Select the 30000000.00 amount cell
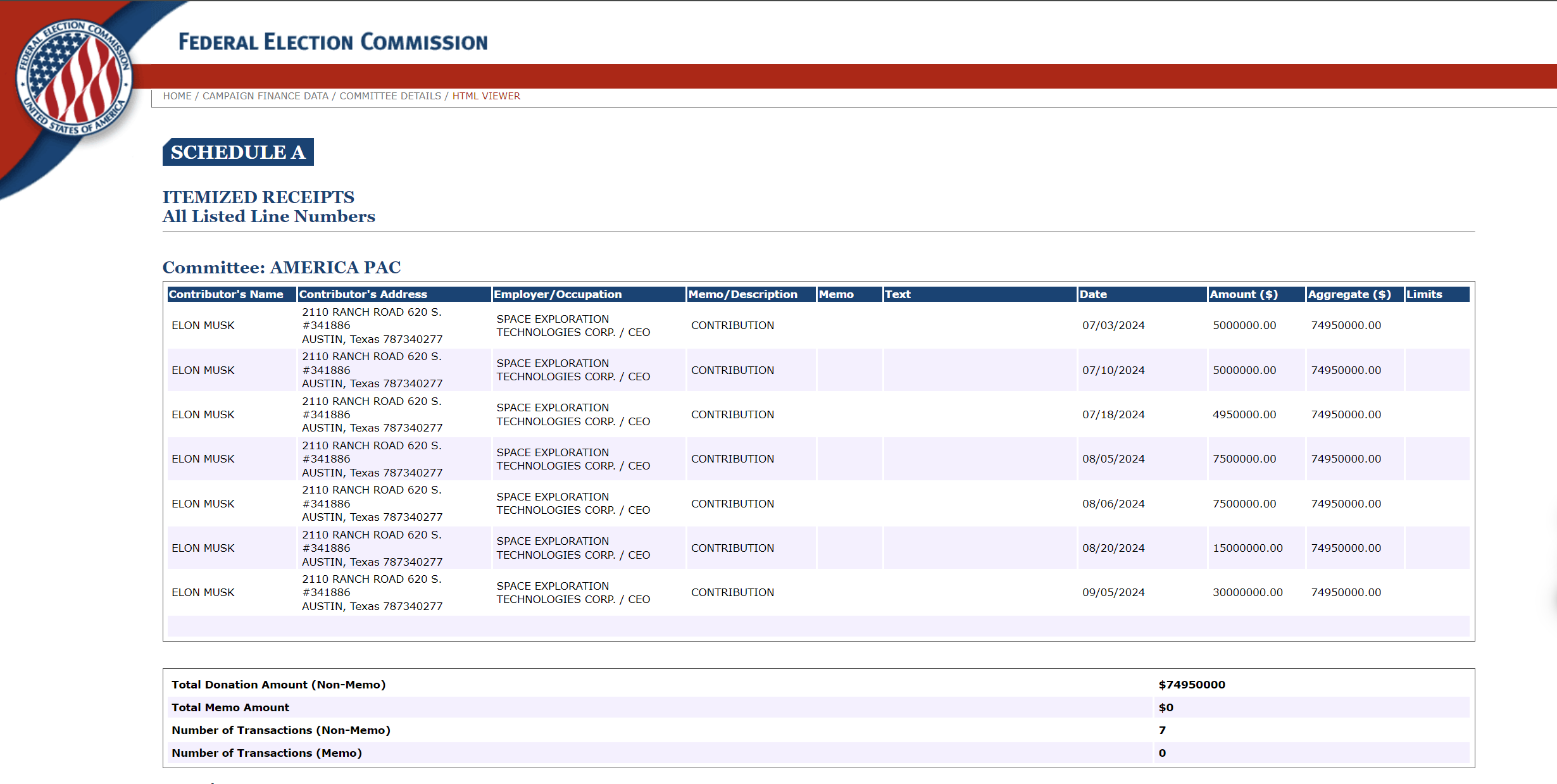Screen dimensions: 1557x784 1247,592
